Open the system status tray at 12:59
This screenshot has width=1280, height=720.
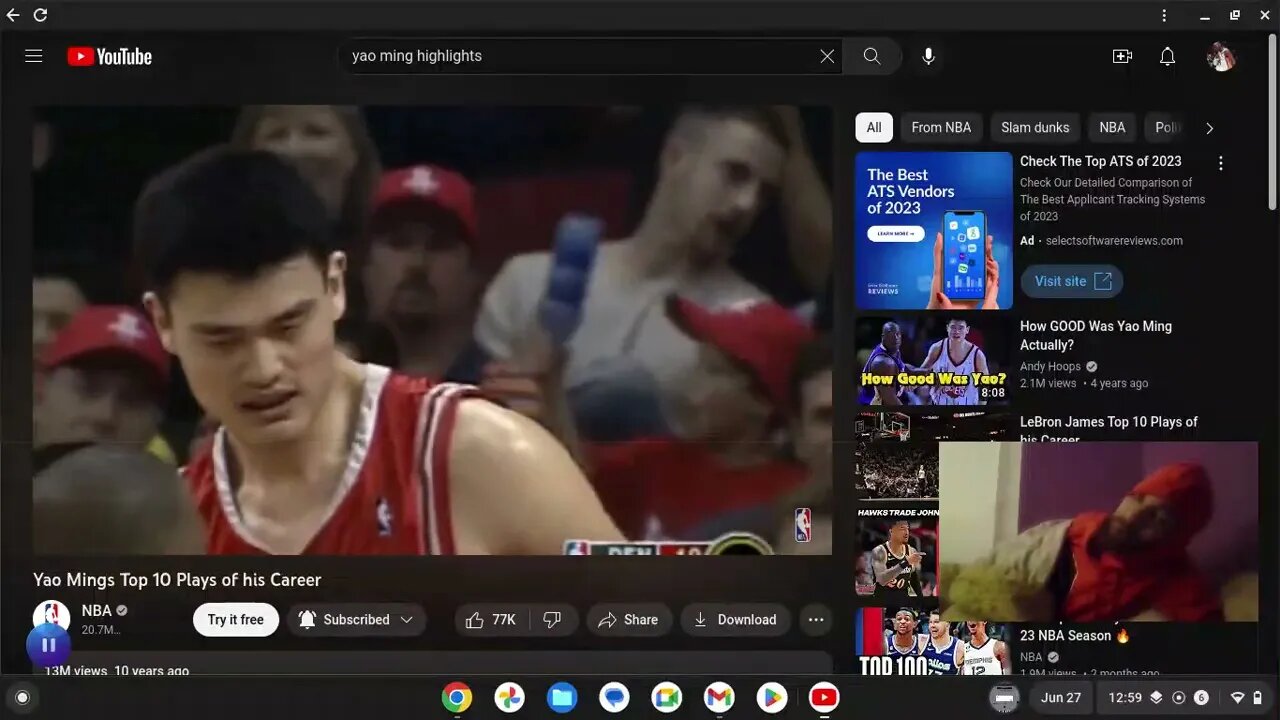1185,698
